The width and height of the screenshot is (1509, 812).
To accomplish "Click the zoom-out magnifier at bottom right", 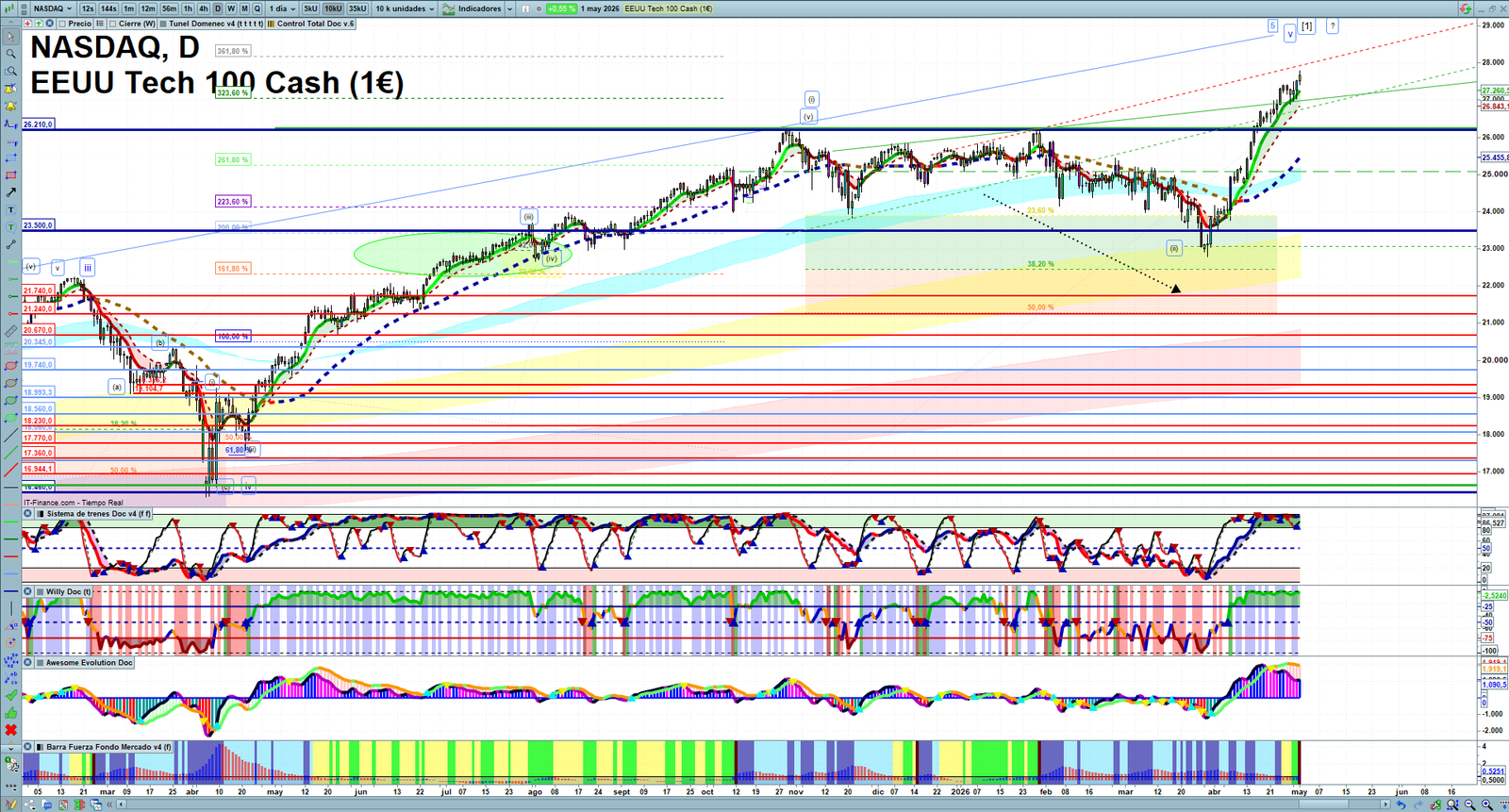I will point(1469,804).
